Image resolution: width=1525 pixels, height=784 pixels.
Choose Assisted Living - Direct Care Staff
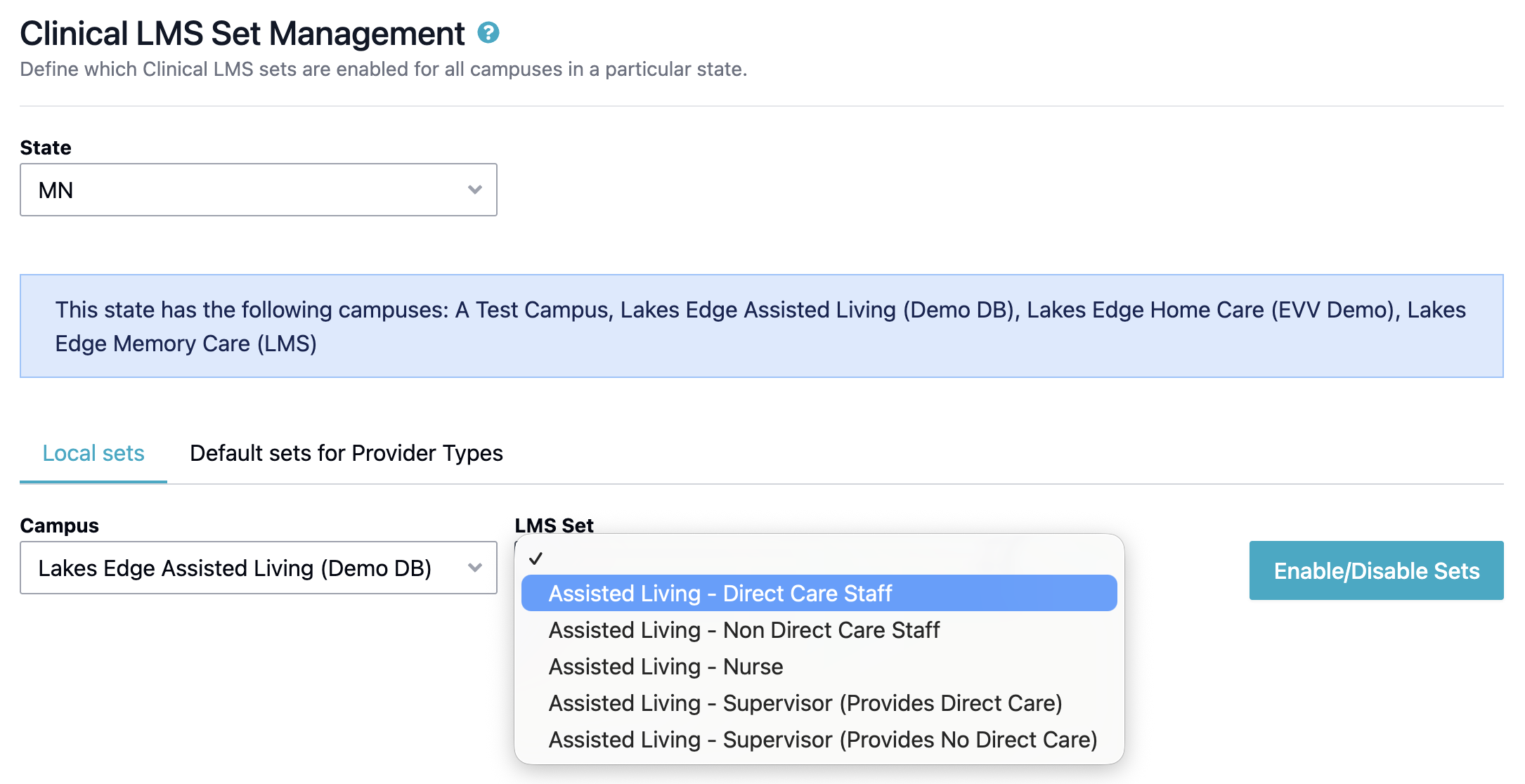(720, 594)
